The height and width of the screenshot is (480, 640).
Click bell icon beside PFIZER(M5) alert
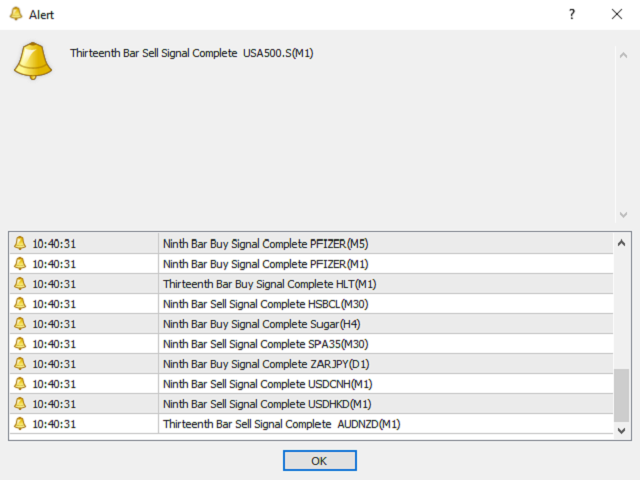[20, 243]
